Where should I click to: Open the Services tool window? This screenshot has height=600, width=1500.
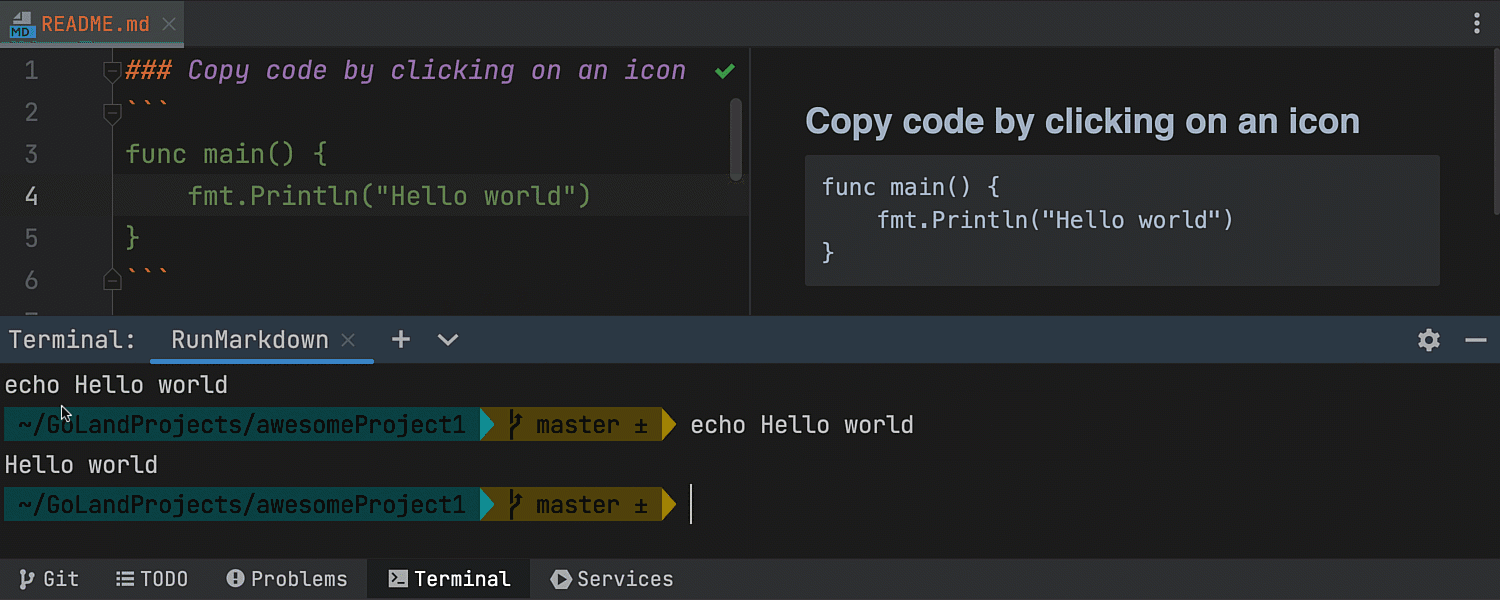tap(612, 579)
